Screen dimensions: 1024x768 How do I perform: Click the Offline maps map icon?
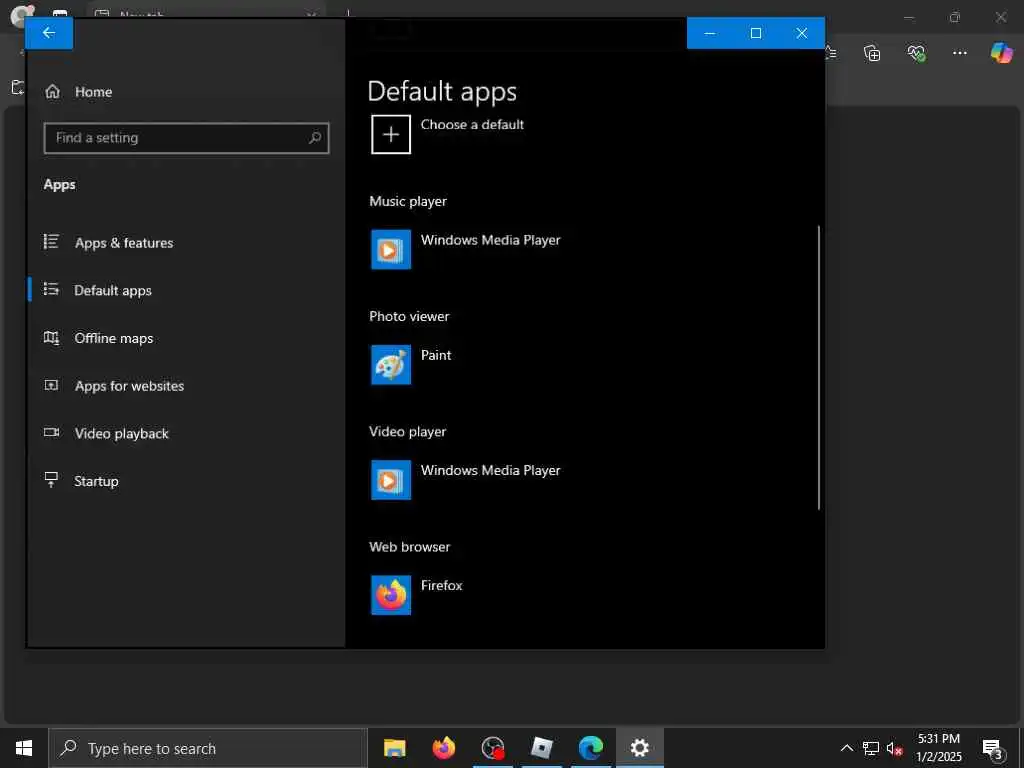[51, 338]
